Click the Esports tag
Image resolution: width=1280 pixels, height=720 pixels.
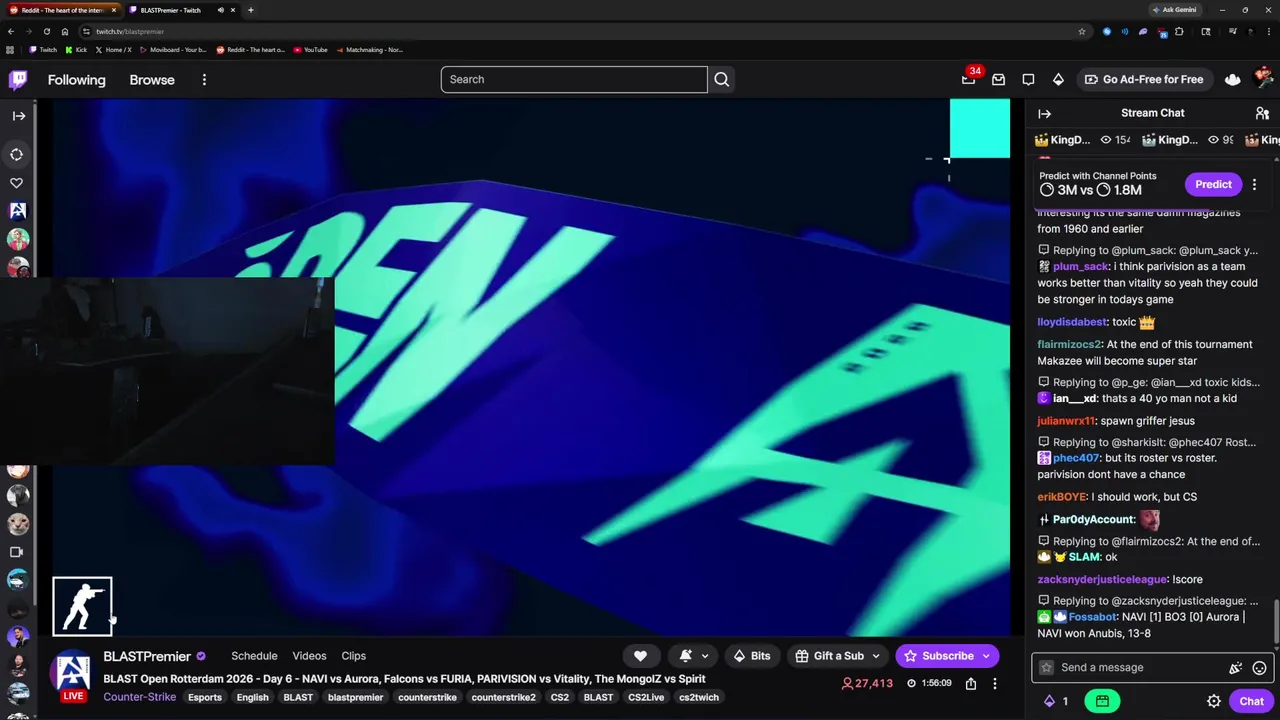(205, 697)
